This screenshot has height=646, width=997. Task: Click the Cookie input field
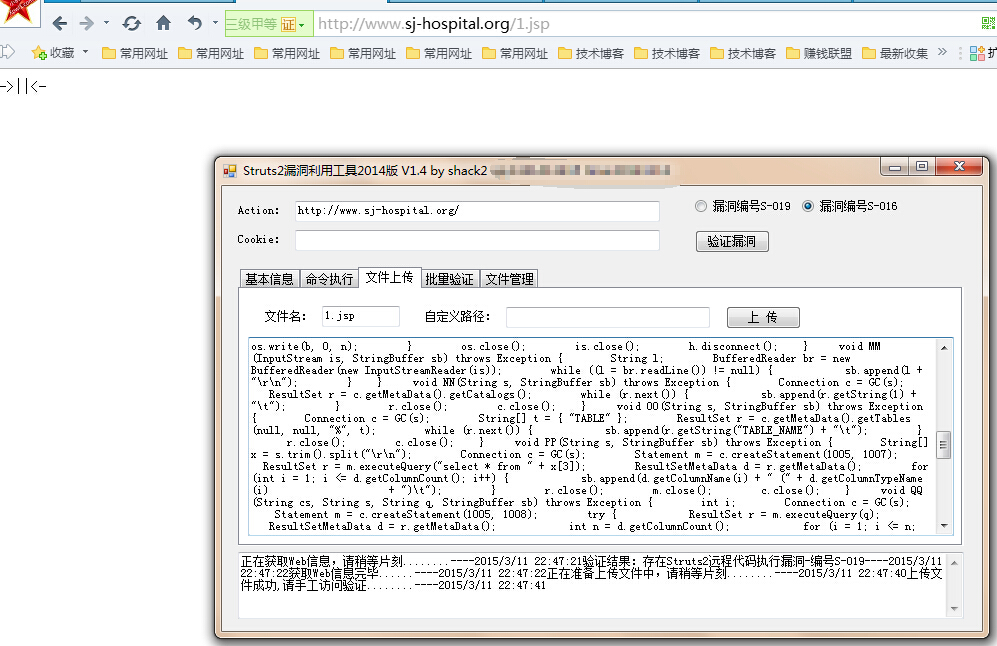(477, 240)
